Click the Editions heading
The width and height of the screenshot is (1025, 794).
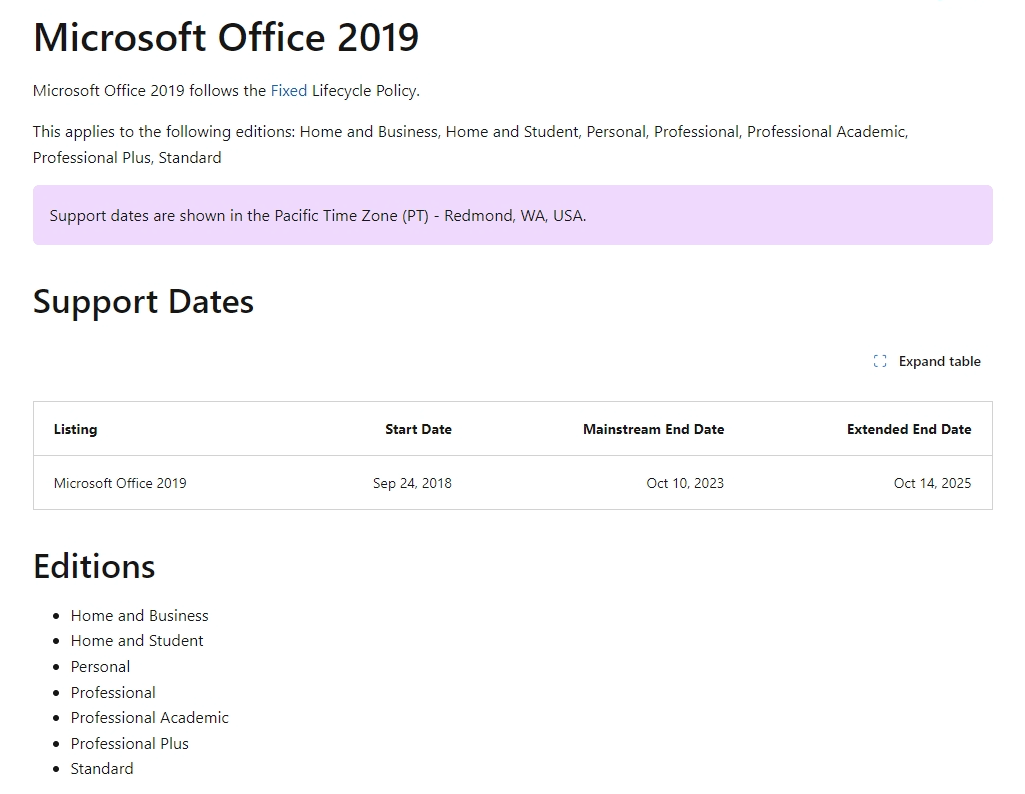[x=94, y=566]
